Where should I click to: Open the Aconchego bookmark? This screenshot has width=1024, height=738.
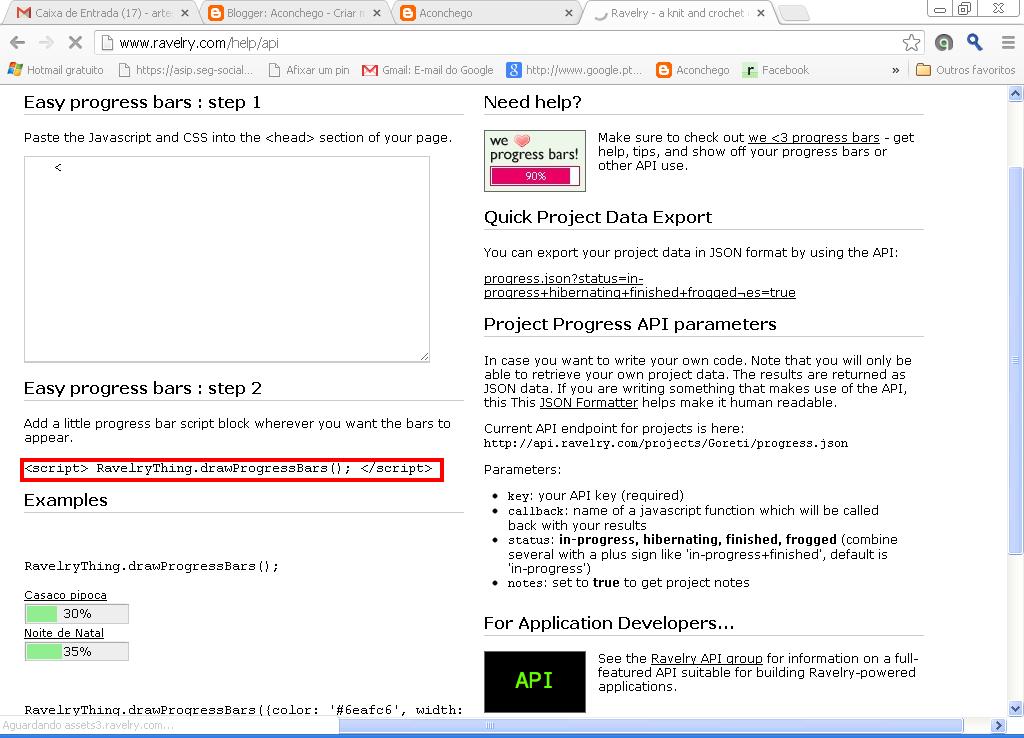[693, 70]
